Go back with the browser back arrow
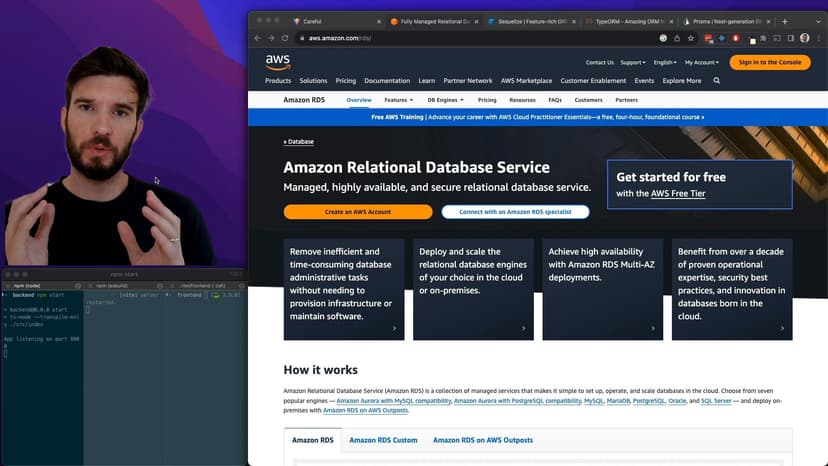This screenshot has height=466, width=828. 258,38
